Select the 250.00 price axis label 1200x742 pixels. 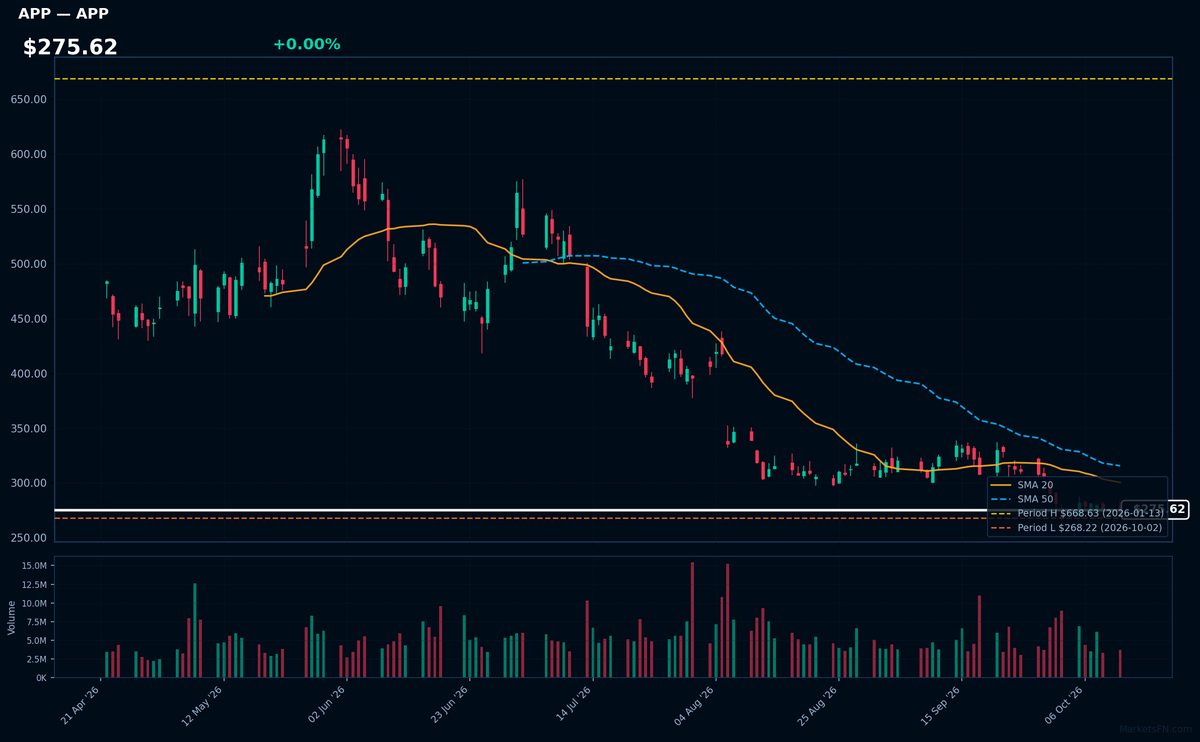tap(29, 538)
